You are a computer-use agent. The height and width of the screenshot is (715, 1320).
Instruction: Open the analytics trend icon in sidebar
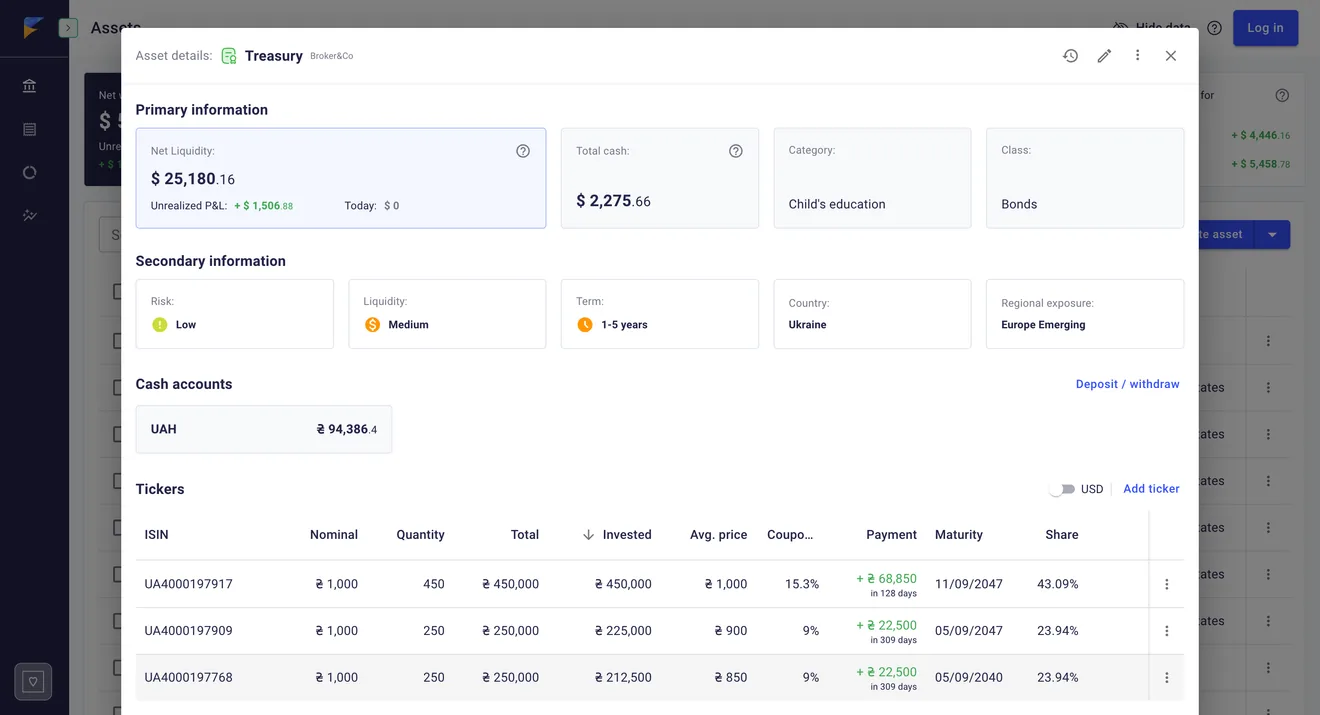point(30,215)
